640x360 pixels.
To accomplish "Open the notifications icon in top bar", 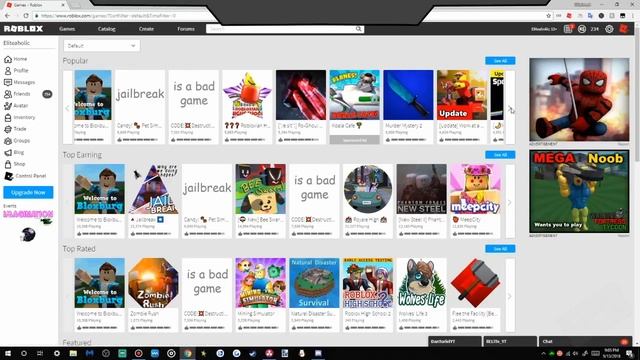I will point(568,29).
